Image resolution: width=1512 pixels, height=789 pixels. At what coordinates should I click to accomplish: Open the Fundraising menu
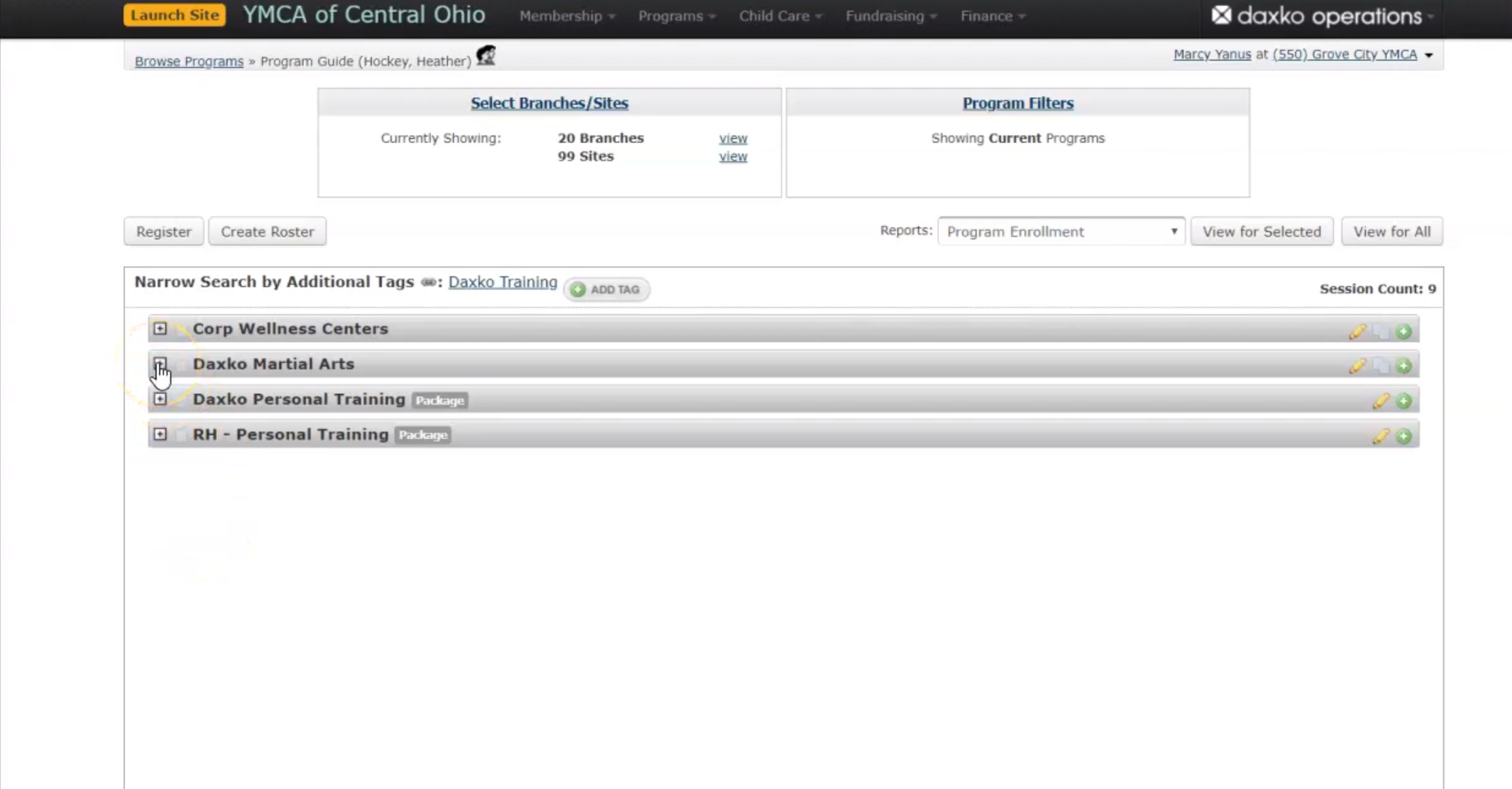pyautogui.click(x=891, y=16)
